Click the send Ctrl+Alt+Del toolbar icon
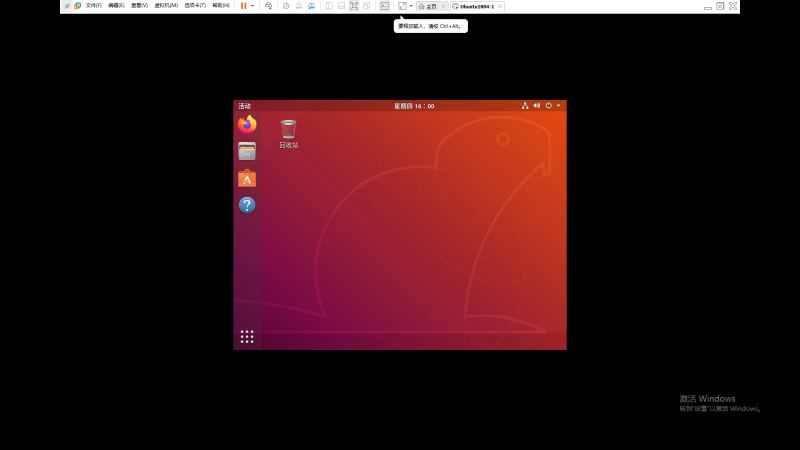The image size is (800, 450). point(268,6)
